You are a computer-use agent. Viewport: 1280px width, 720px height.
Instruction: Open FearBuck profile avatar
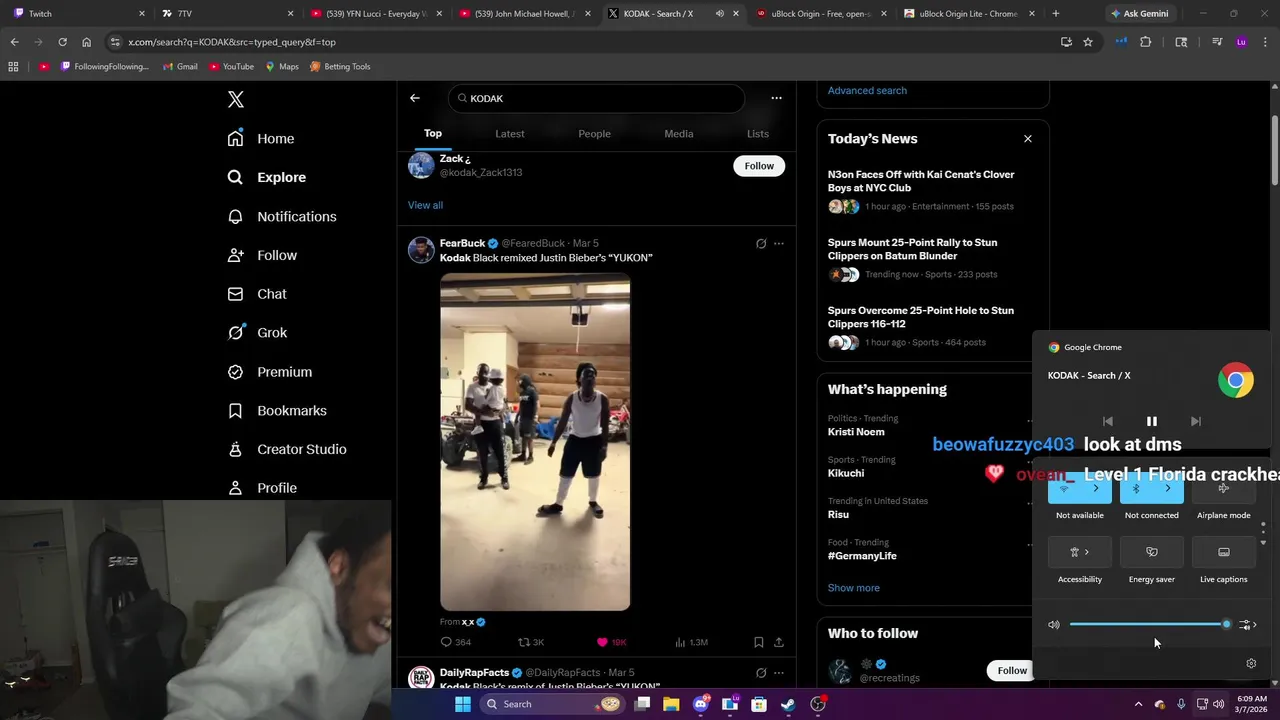tap(421, 250)
